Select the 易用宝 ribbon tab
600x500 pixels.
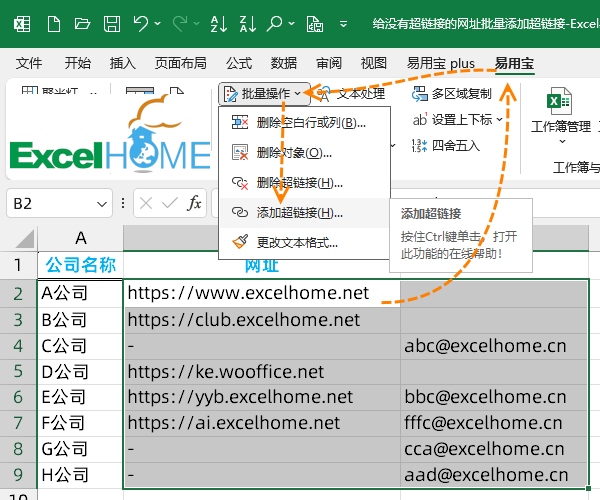coord(514,63)
